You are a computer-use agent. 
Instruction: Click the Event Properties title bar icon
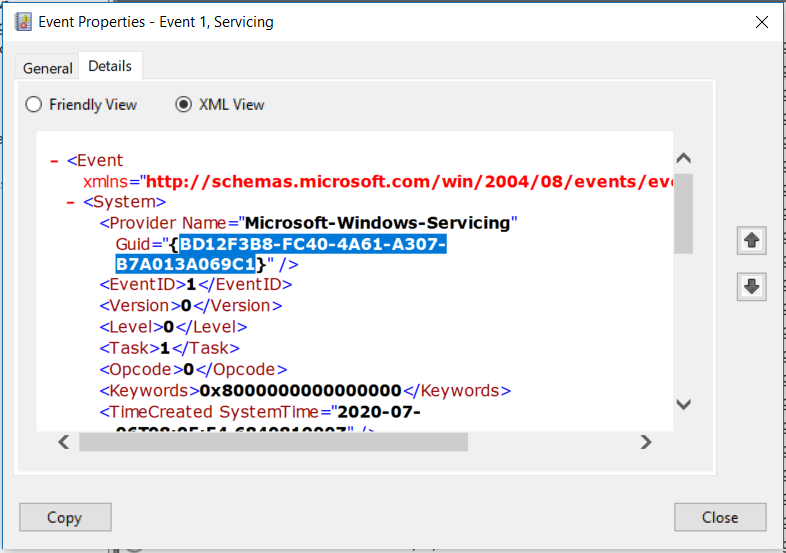[23, 22]
